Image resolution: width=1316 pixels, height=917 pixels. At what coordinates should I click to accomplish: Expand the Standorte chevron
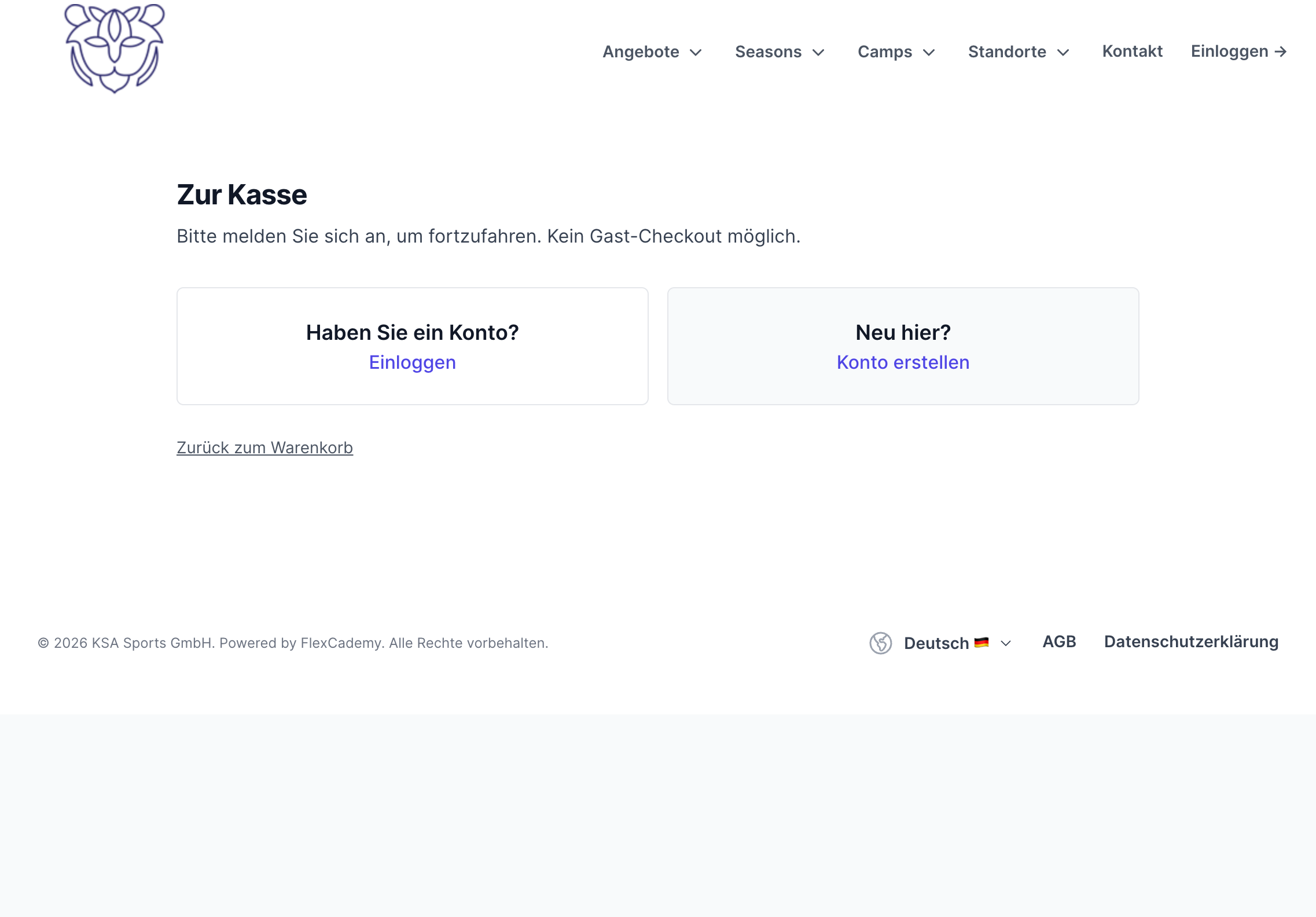[1063, 53]
